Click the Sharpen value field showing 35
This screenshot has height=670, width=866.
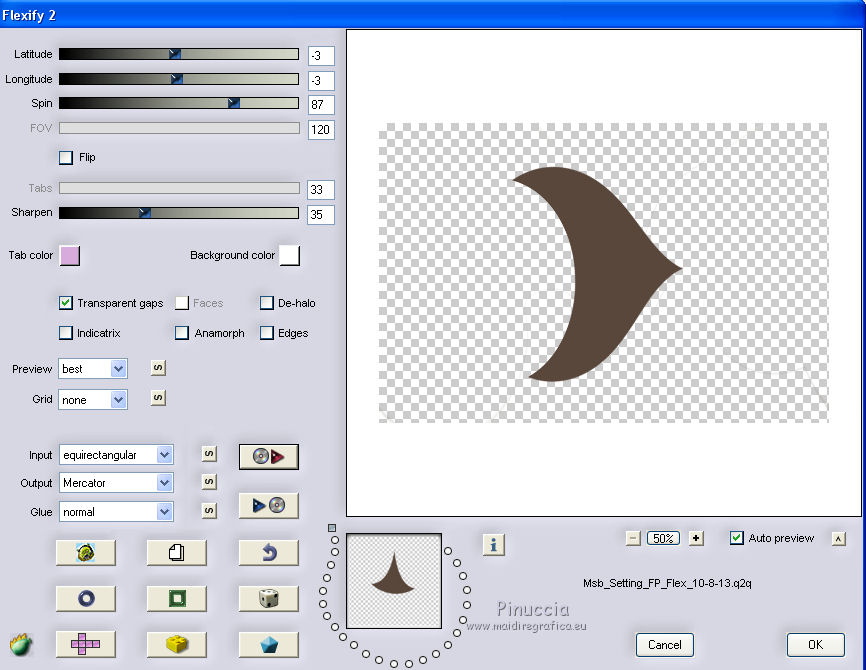click(321, 214)
